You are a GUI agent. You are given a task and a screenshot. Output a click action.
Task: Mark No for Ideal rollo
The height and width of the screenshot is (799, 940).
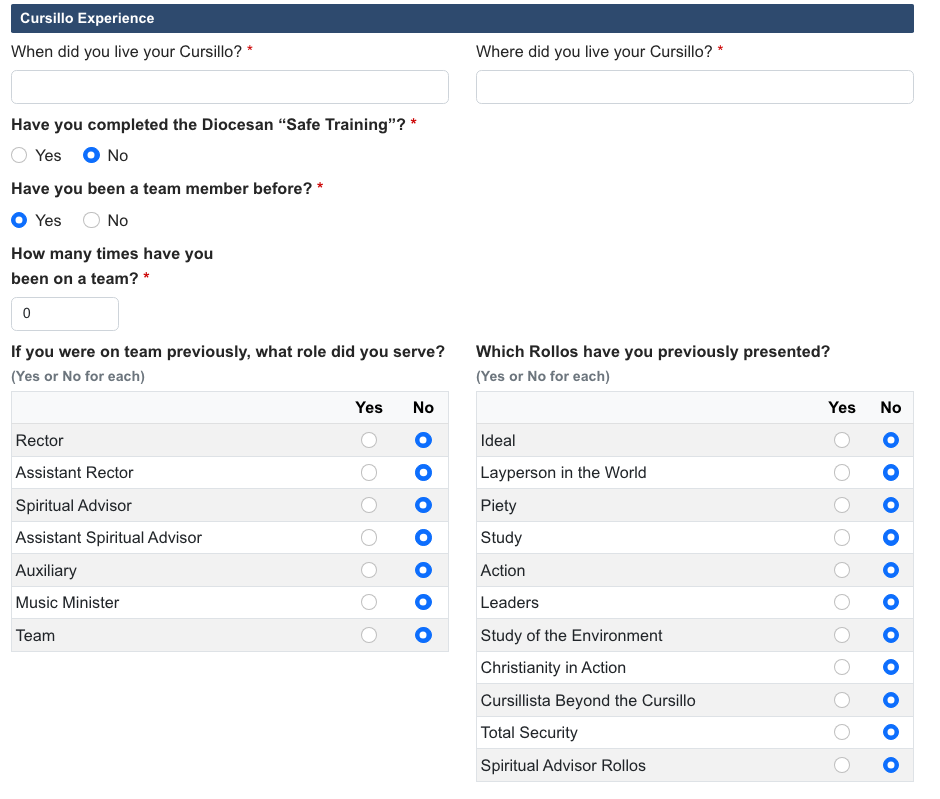point(891,440)
